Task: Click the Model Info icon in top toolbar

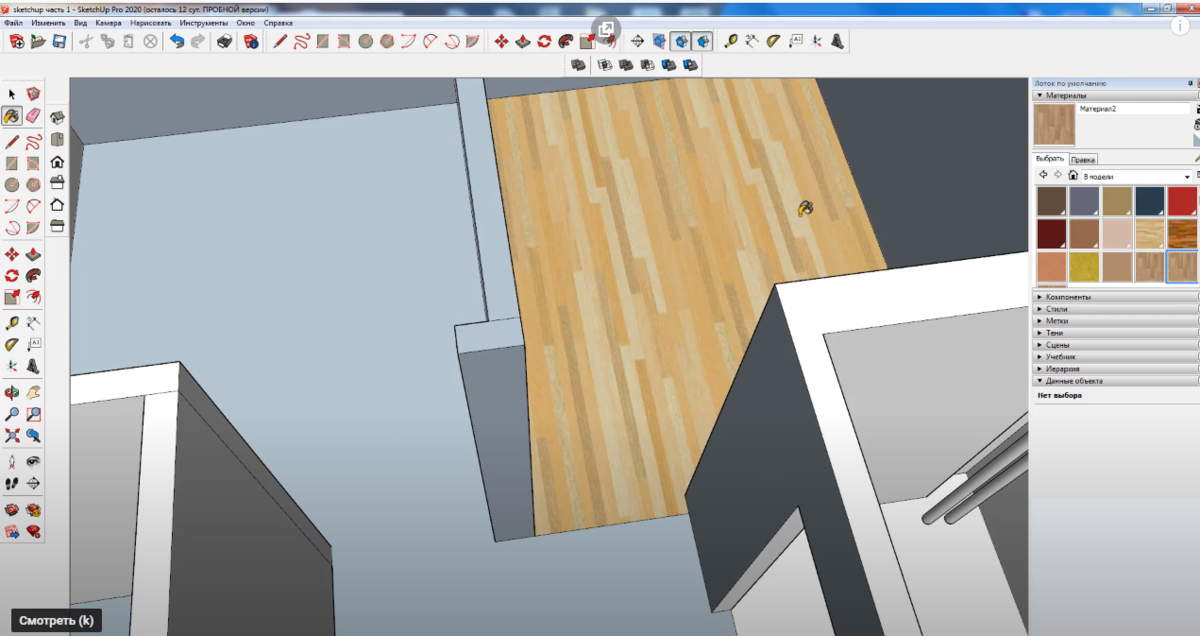Action: pos(251,41)
